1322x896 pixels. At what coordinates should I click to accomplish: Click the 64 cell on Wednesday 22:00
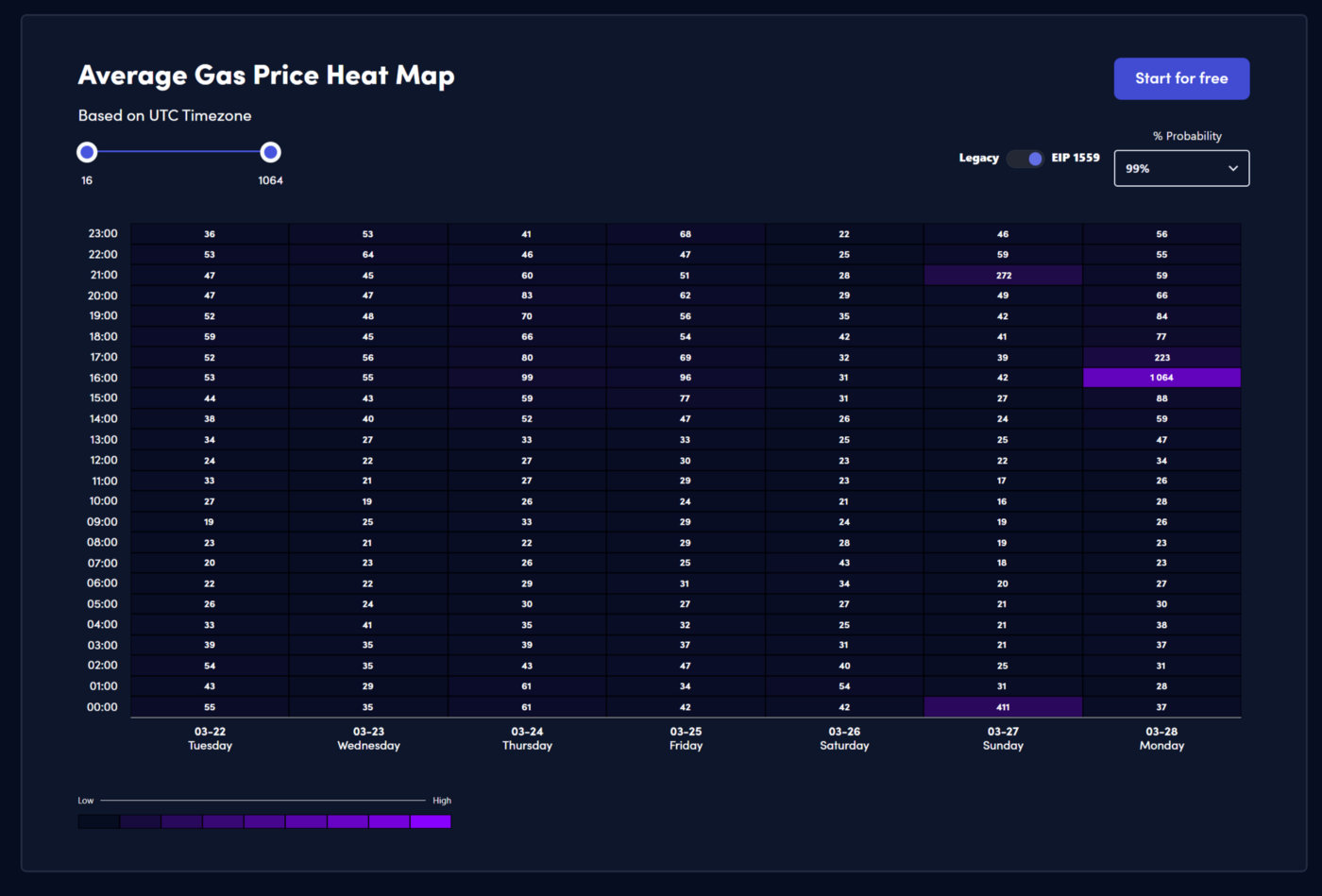(x=368, y=254)
